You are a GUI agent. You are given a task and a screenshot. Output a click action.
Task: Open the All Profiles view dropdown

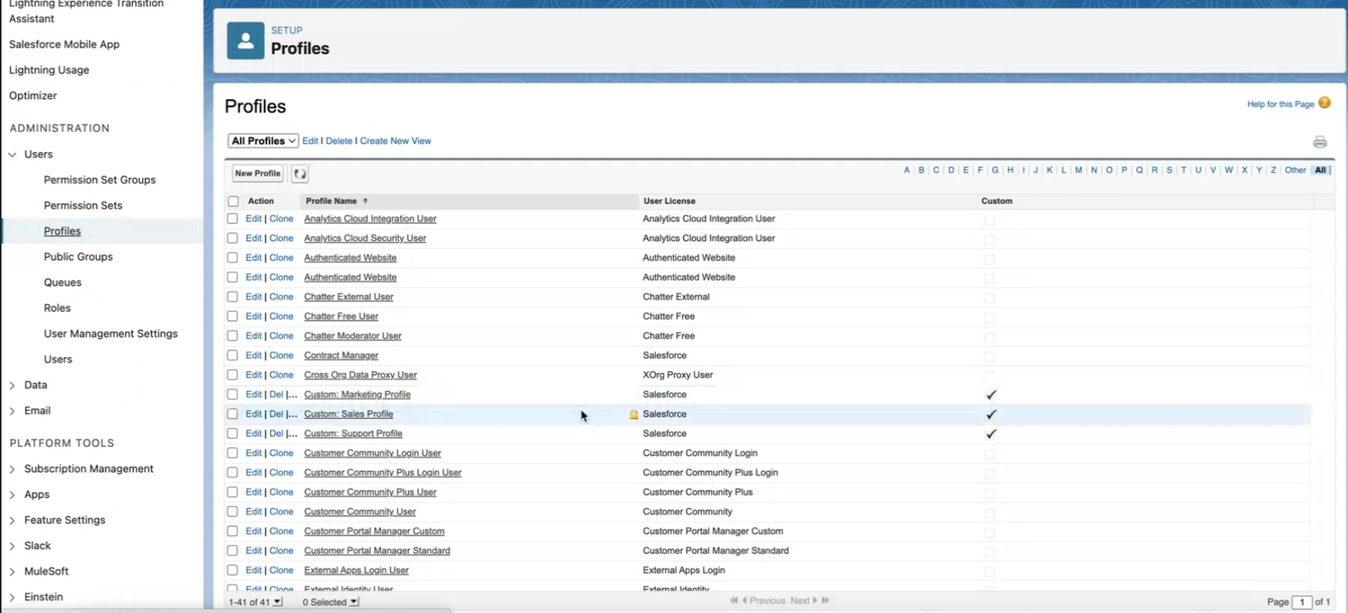(263, 141)
